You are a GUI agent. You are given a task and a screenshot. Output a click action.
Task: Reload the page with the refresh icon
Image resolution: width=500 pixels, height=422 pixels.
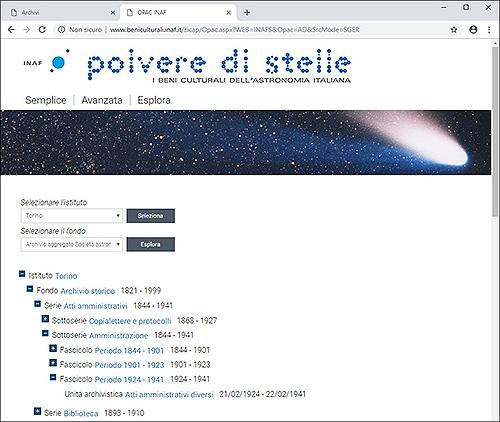(x=42, y=30)
